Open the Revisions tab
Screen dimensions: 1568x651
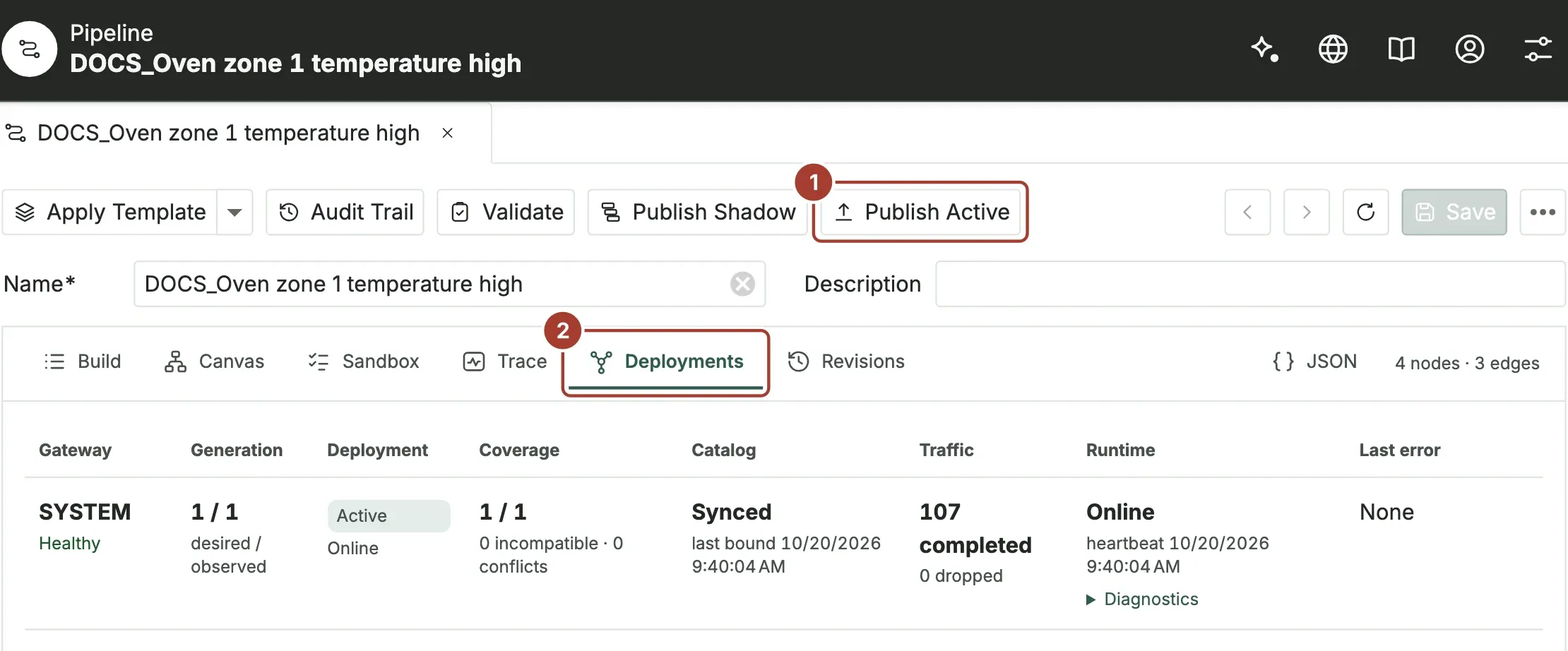[846, 362]
